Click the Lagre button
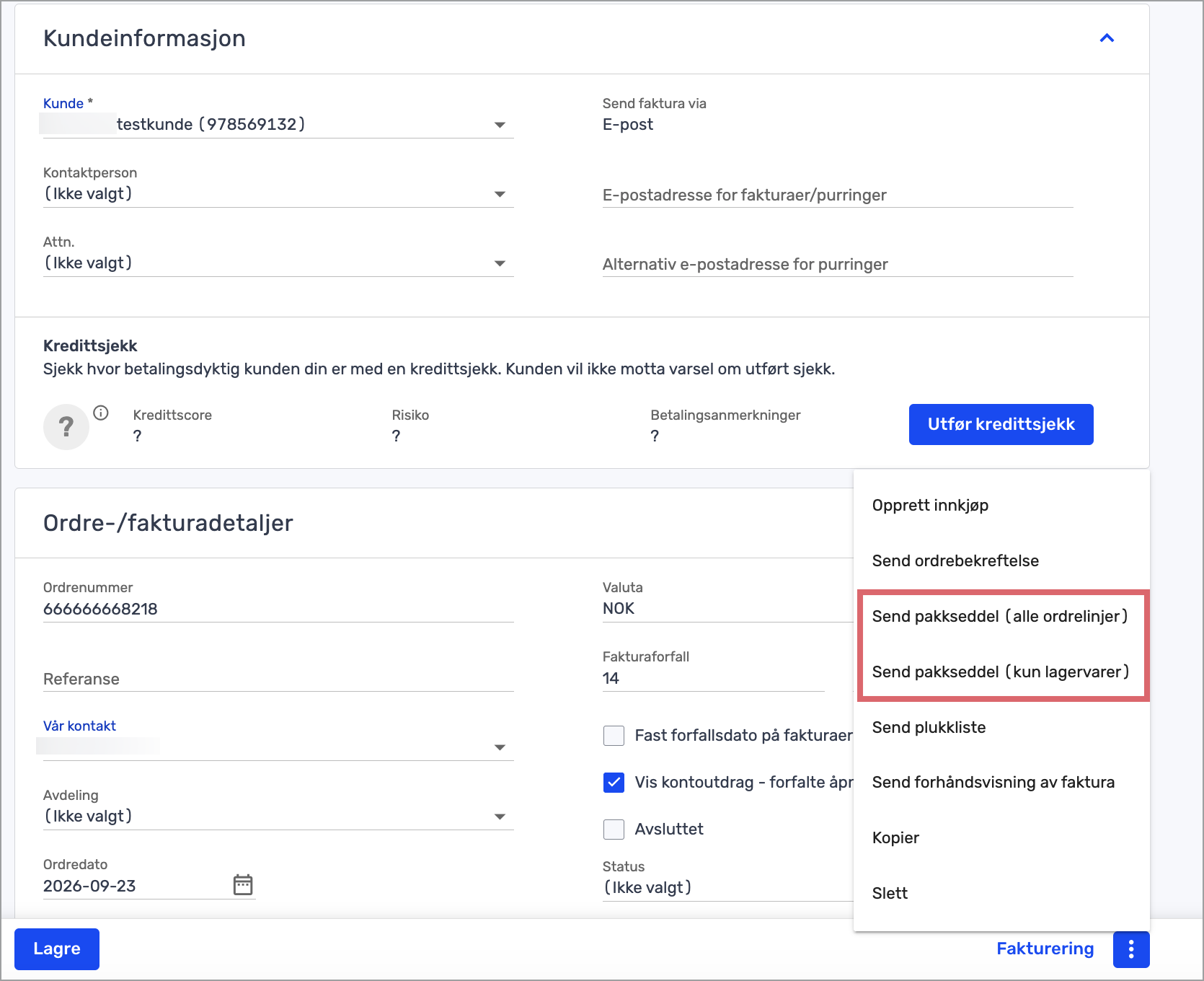 [57, 949]
